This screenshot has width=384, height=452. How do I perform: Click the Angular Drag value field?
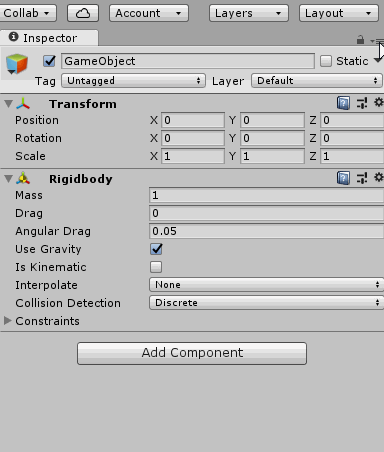266,231
